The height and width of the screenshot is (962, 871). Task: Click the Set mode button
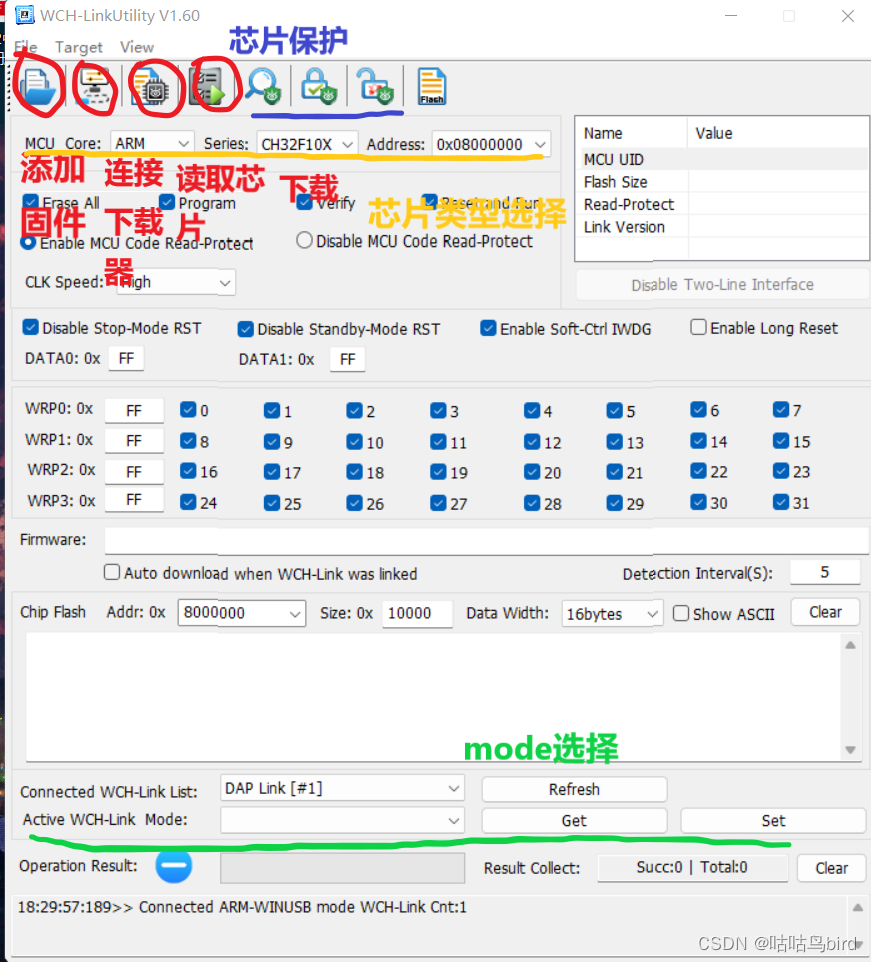[773, 820]
